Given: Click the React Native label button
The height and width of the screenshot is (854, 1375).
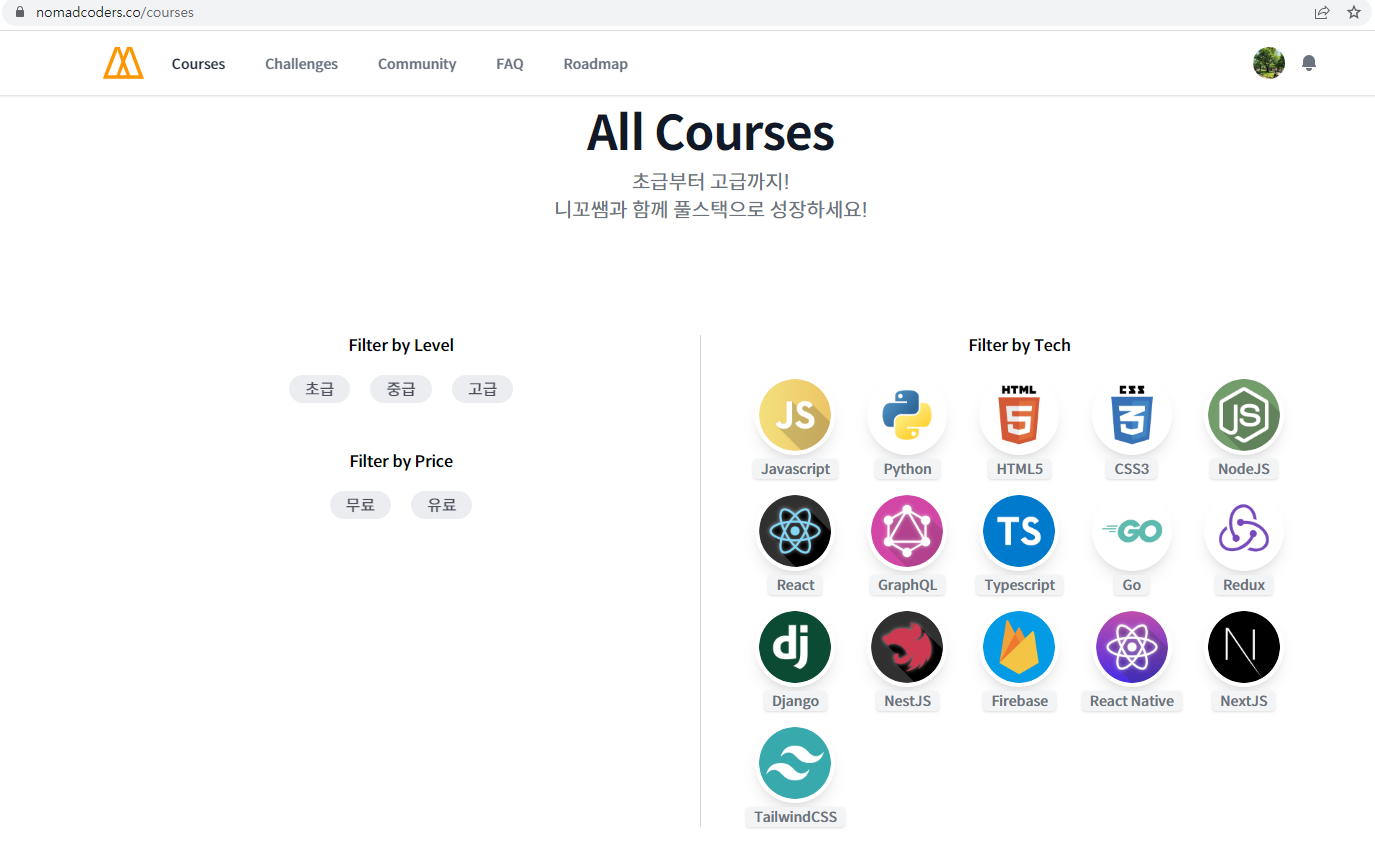Looking at the screenshot, I should [1131, 701].
